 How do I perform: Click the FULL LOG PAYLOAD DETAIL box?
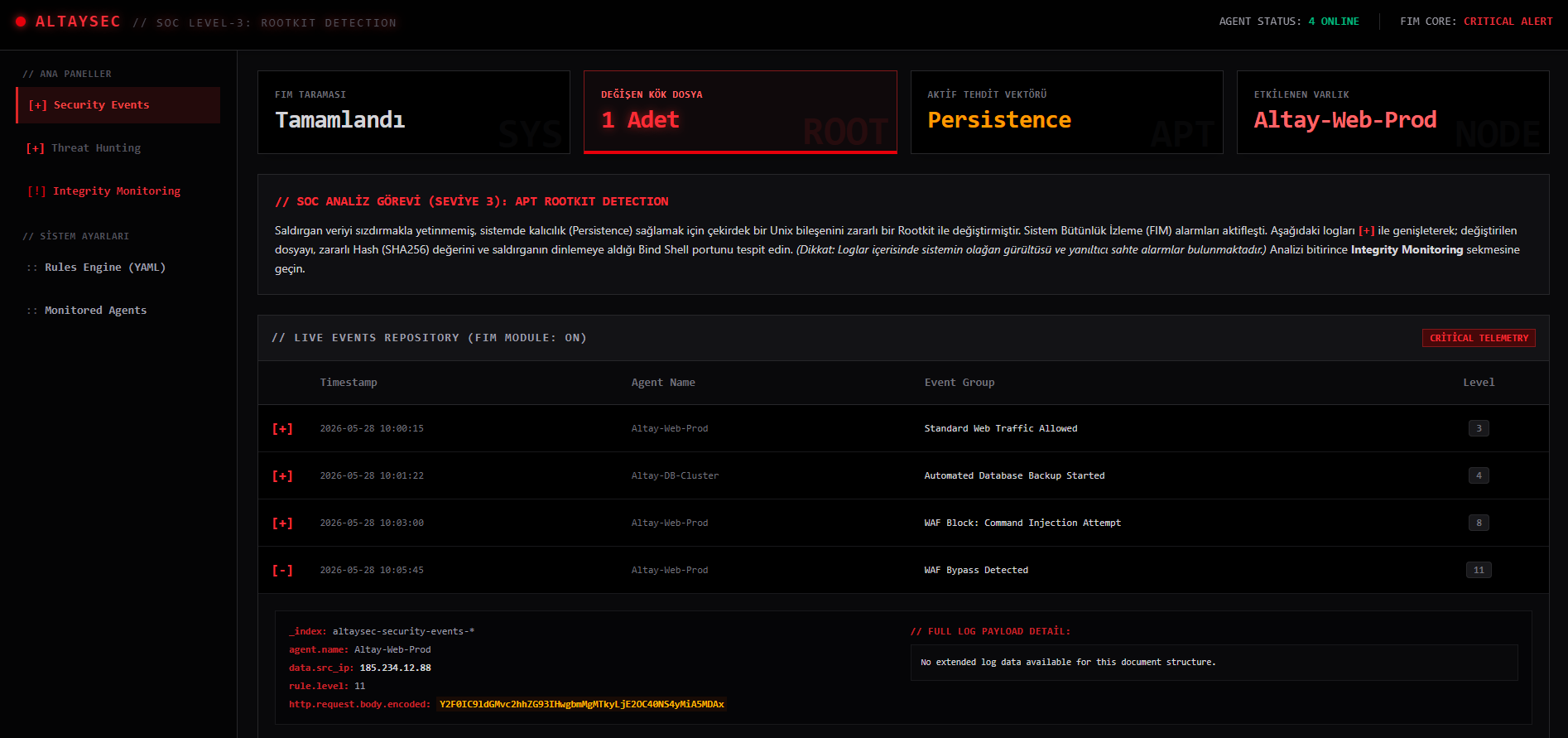pyautogui.click(x=1214, y=663)
